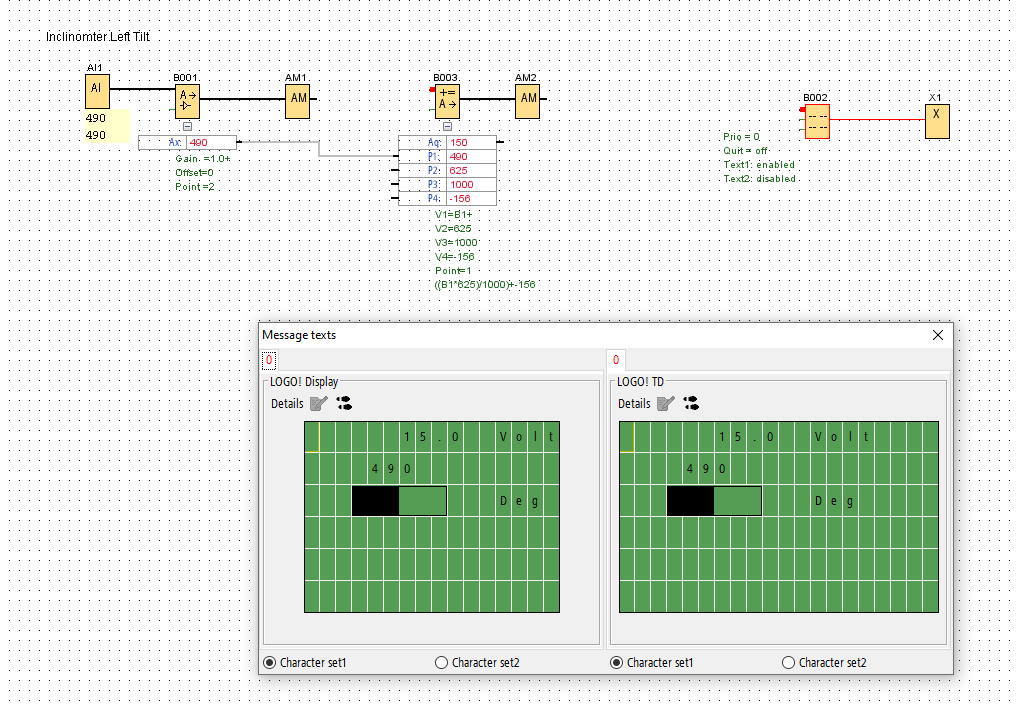Click the Ax value field showing 490
This screenshot has height=710, width=1018.
coord(210,143)
